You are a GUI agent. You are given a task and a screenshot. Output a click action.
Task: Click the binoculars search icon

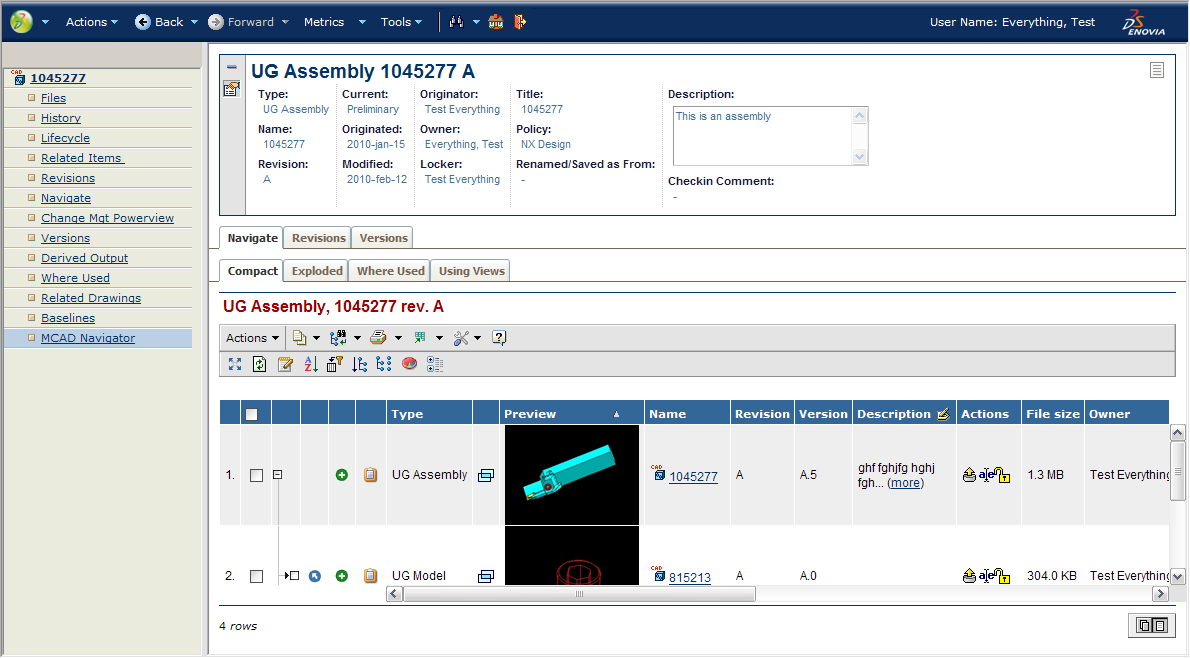point(456,22)
